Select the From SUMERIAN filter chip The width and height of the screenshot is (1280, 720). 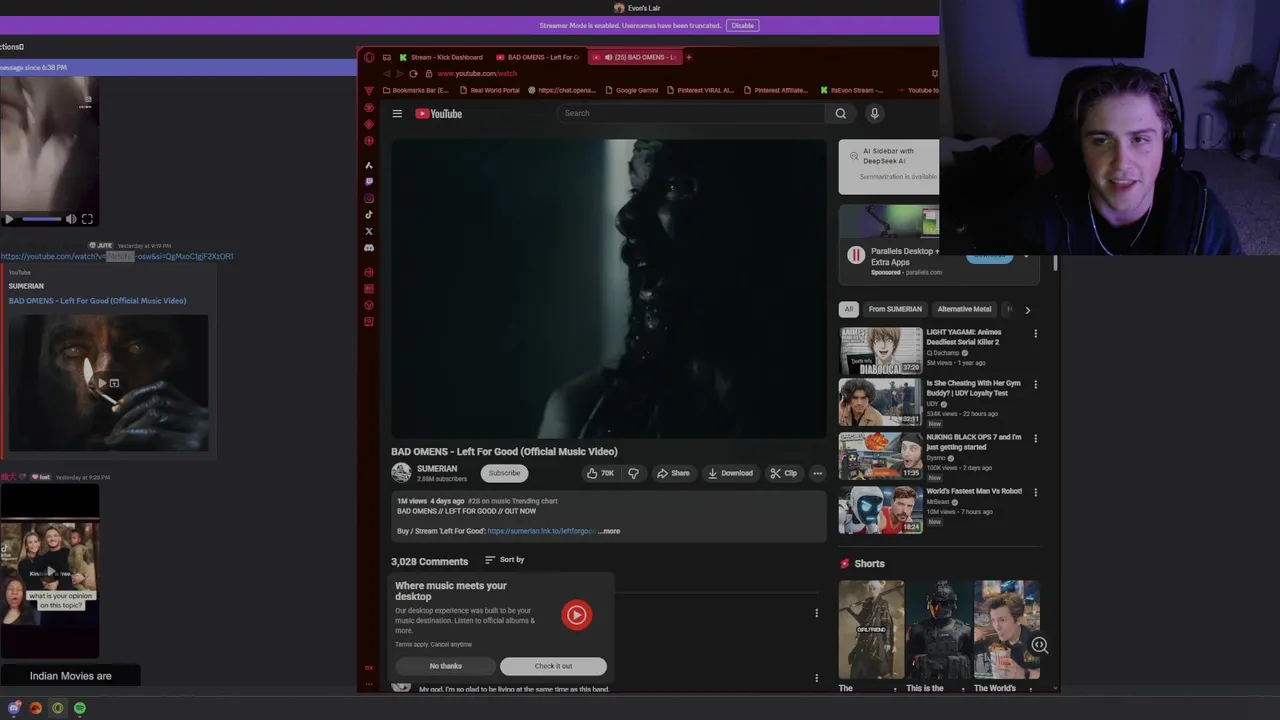895,309
